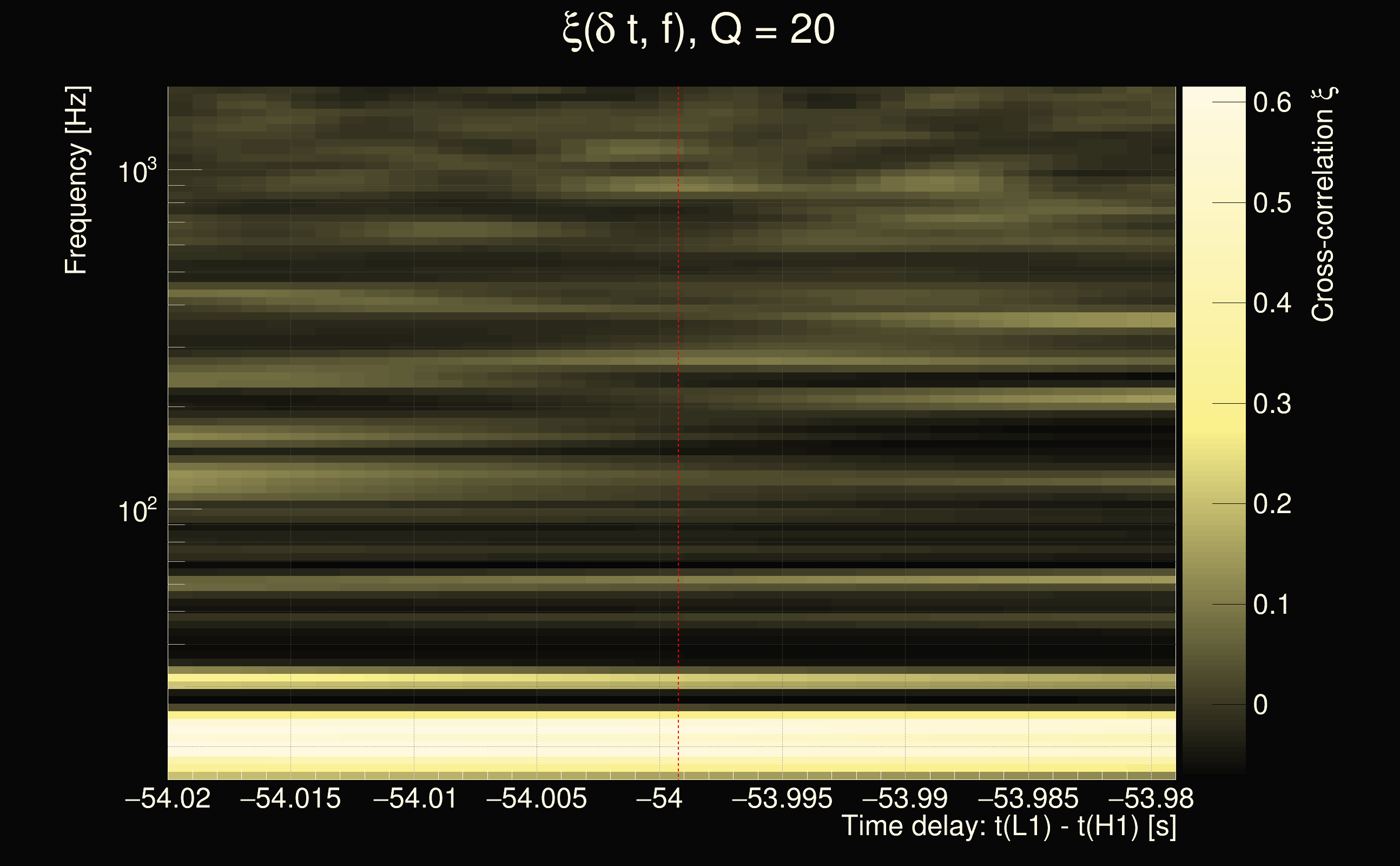Image resolution: width=1400 pixels, height=866 pixels.
Task: Click the bright white low-frequency band
Action: pos(671,739)
